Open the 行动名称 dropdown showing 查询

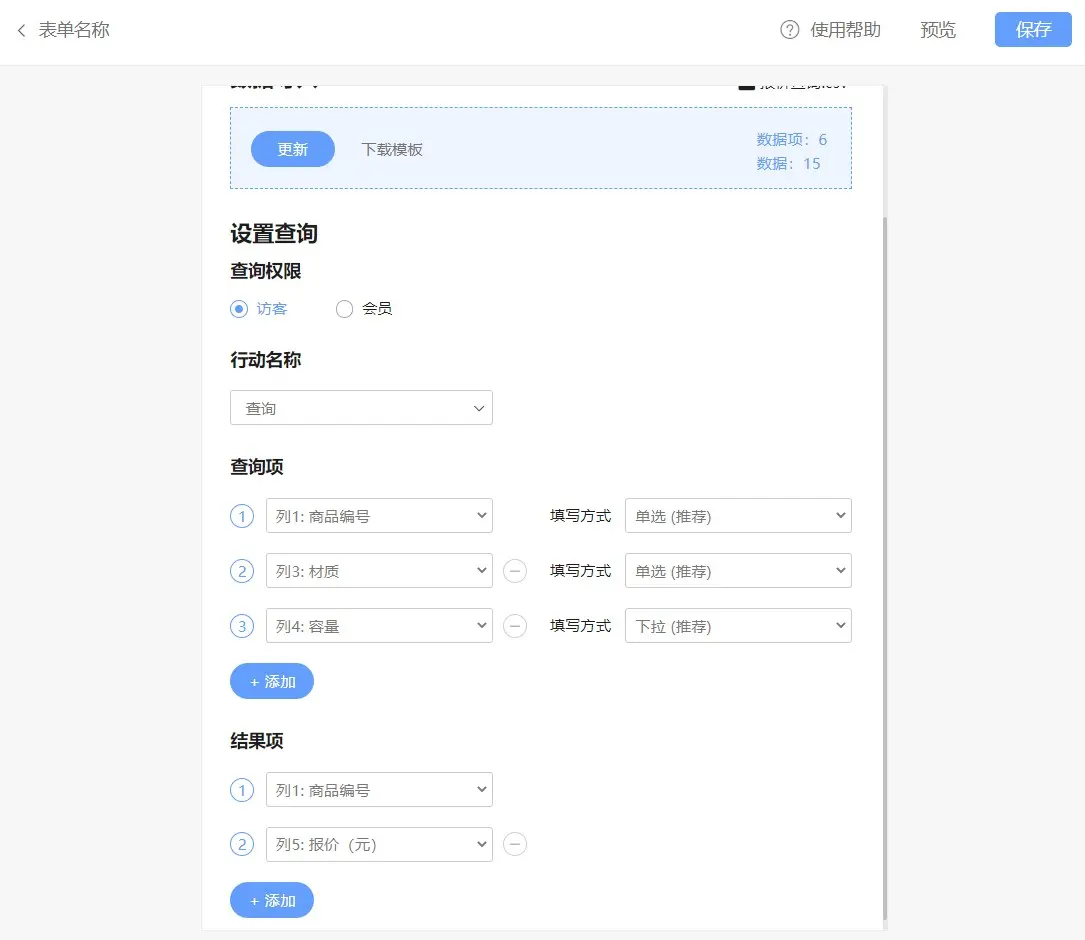[x=361, y=408]
